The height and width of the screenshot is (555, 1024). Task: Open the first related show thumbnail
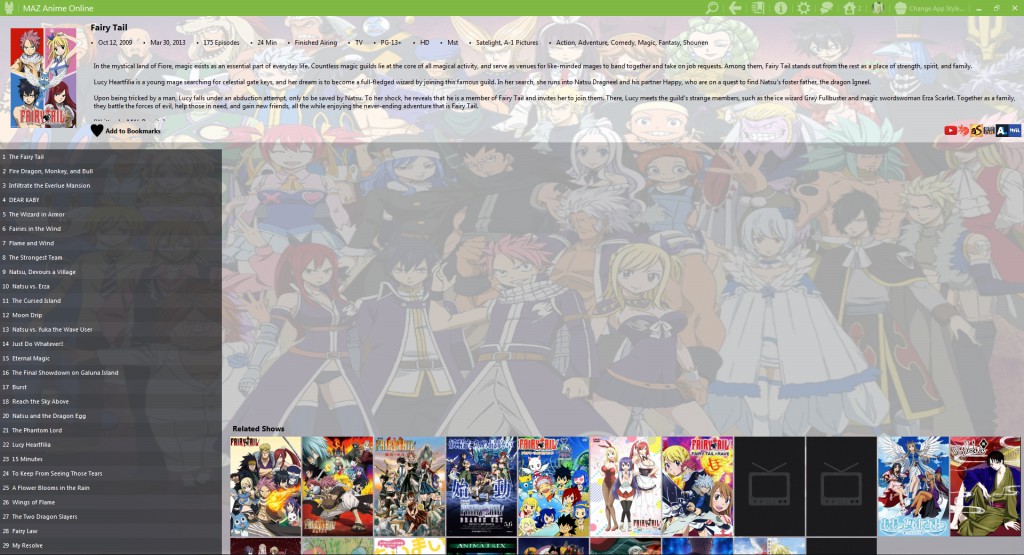click(265, 486)
